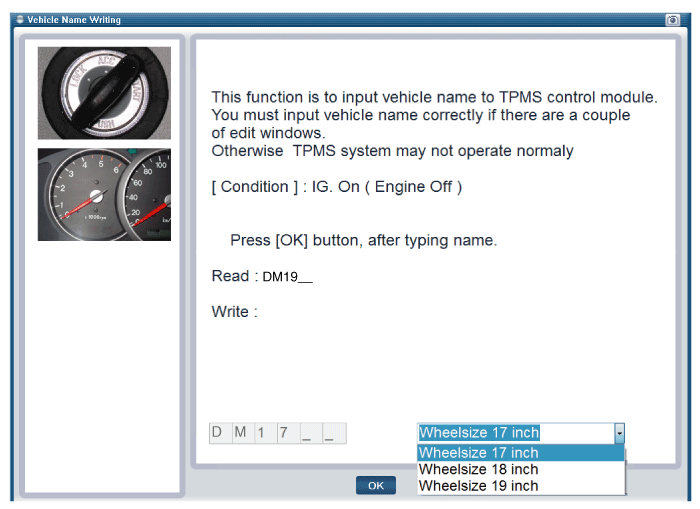
Task: Click the Write label
Action: (234, 312)
